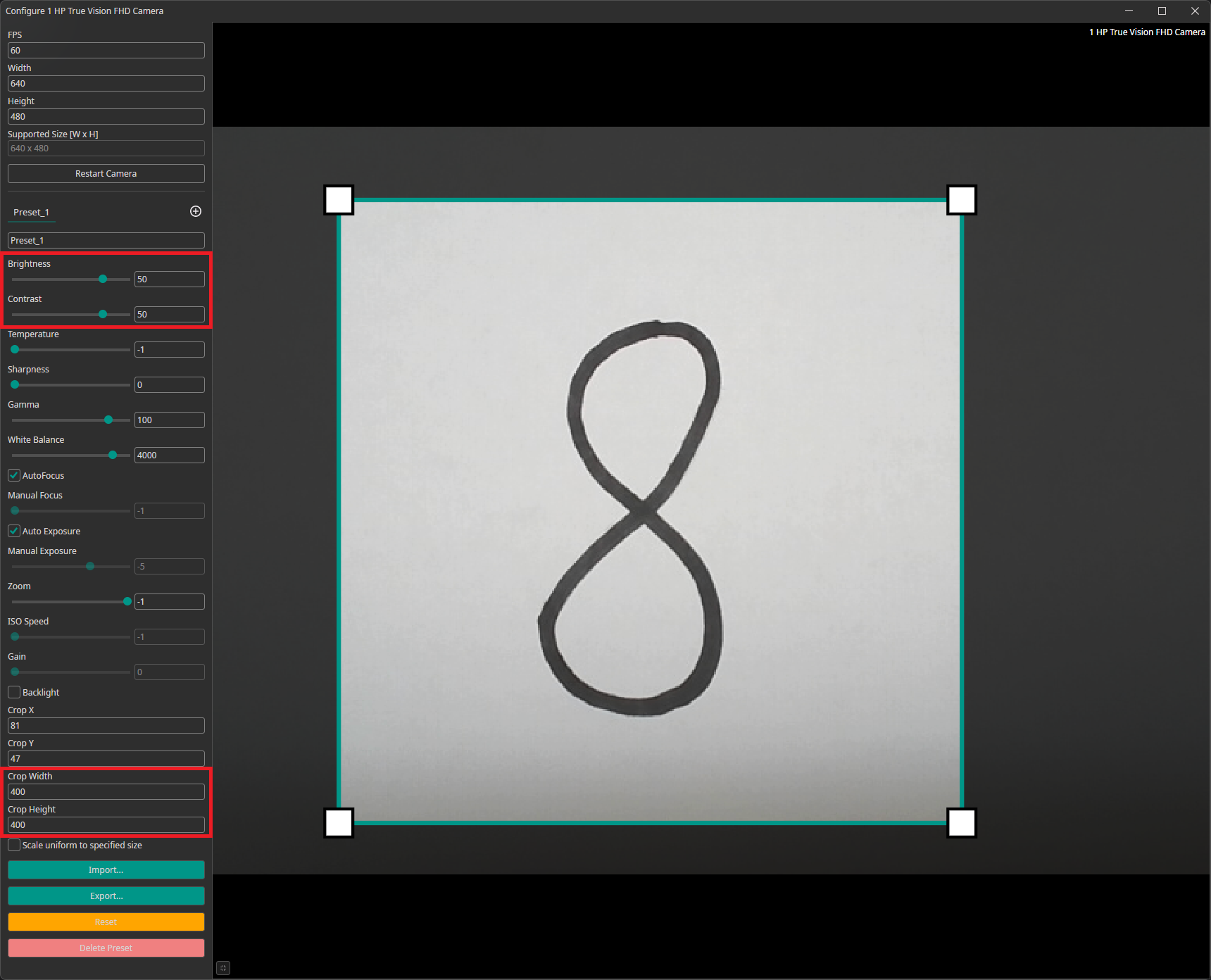The width and height of the screenshot is (1211, 980).
Task: Uncheck Auto Exposure
Action: 13,531
